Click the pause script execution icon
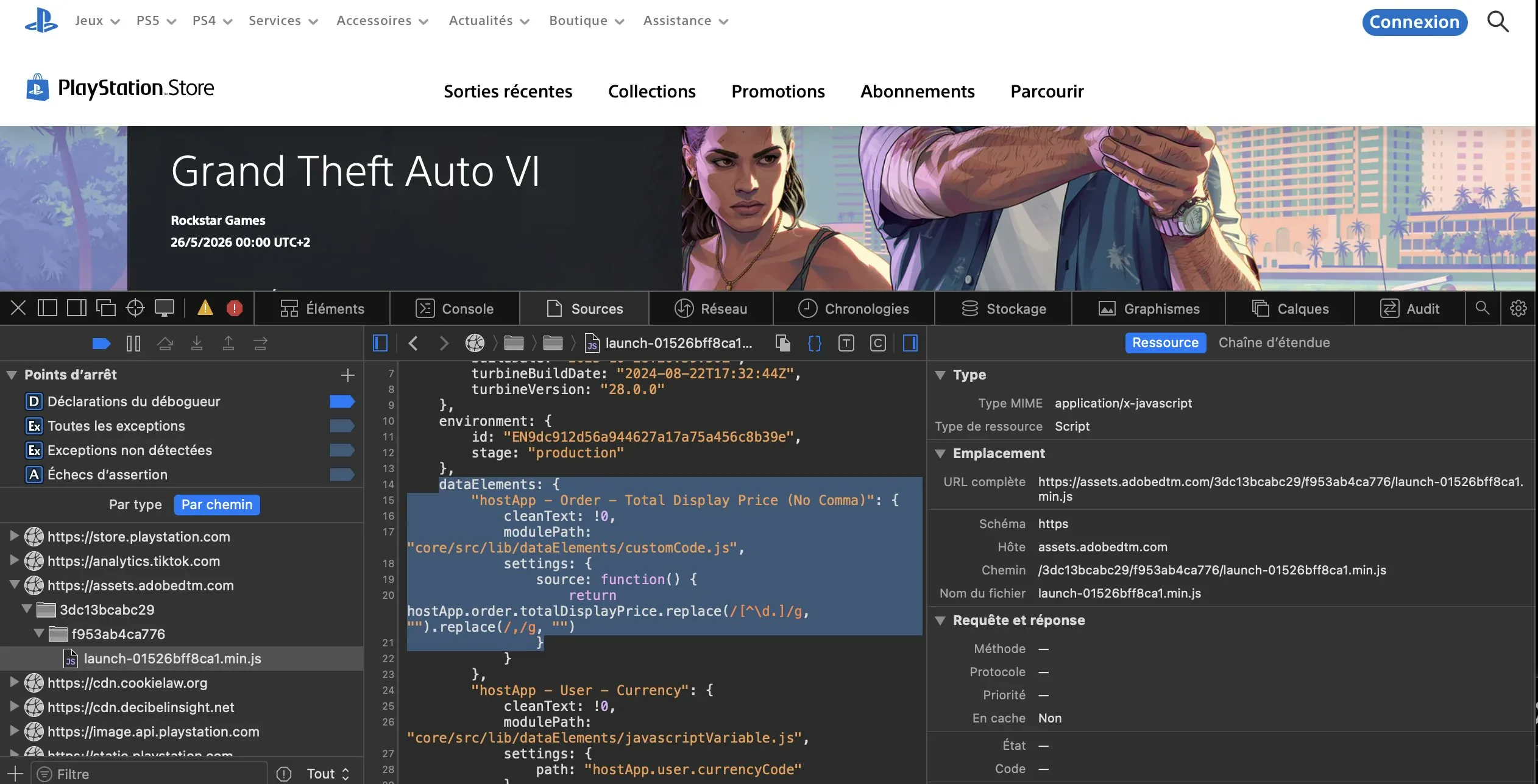The image size is (1538, 784). 133,344
